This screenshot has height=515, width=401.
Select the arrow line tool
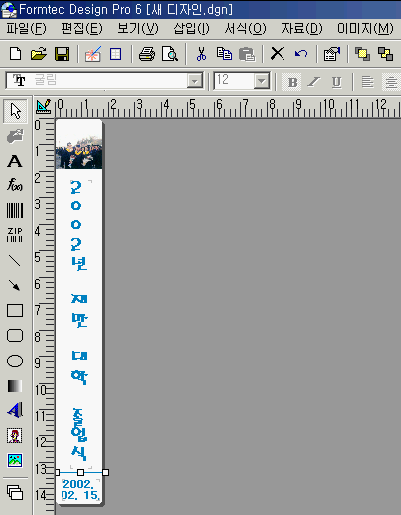tap(15, 285)
